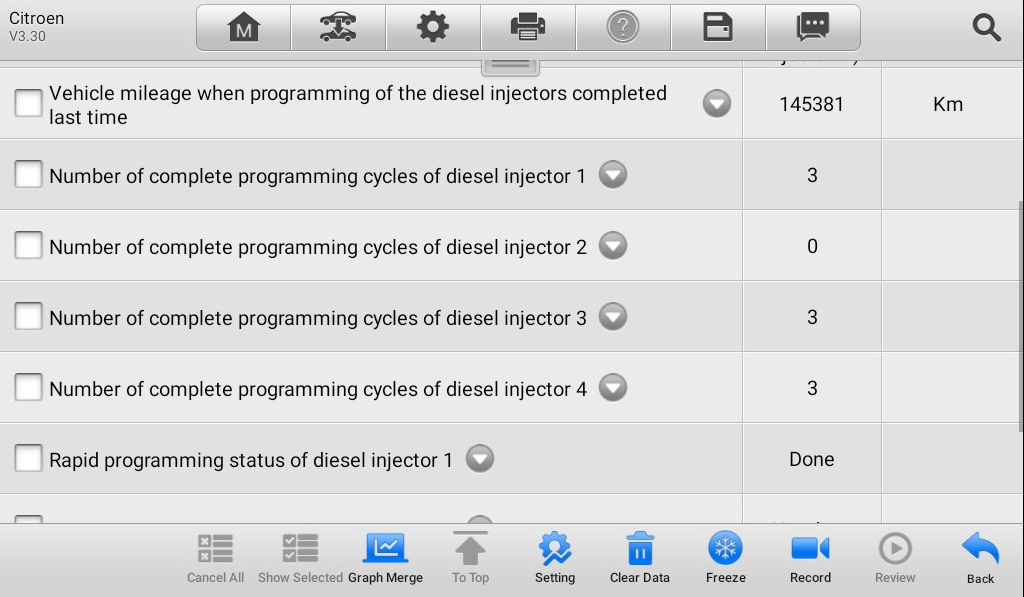Open dropdown arrow for injector 3 programming cycles

coord(613,317)
